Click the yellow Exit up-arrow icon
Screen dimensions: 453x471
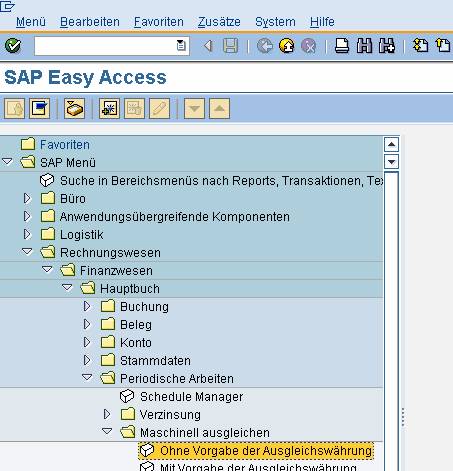pyautogui.click(x=287, y=46)
